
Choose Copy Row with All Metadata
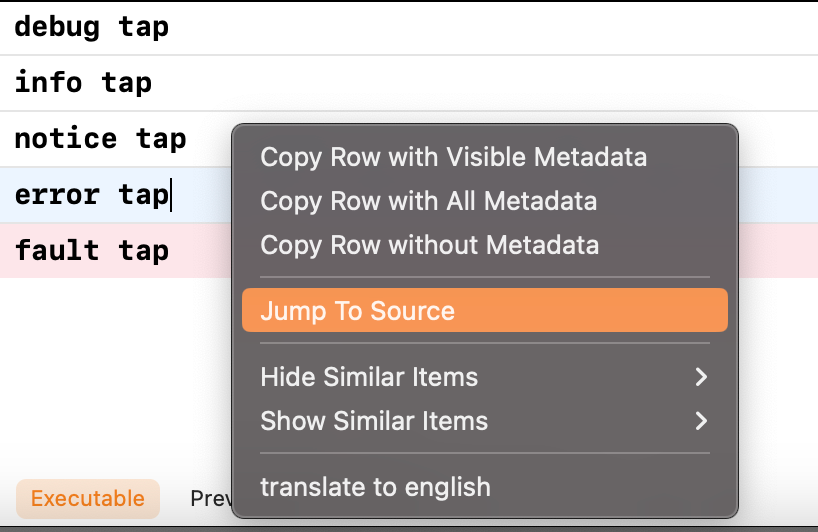click(x=428, y=201)
